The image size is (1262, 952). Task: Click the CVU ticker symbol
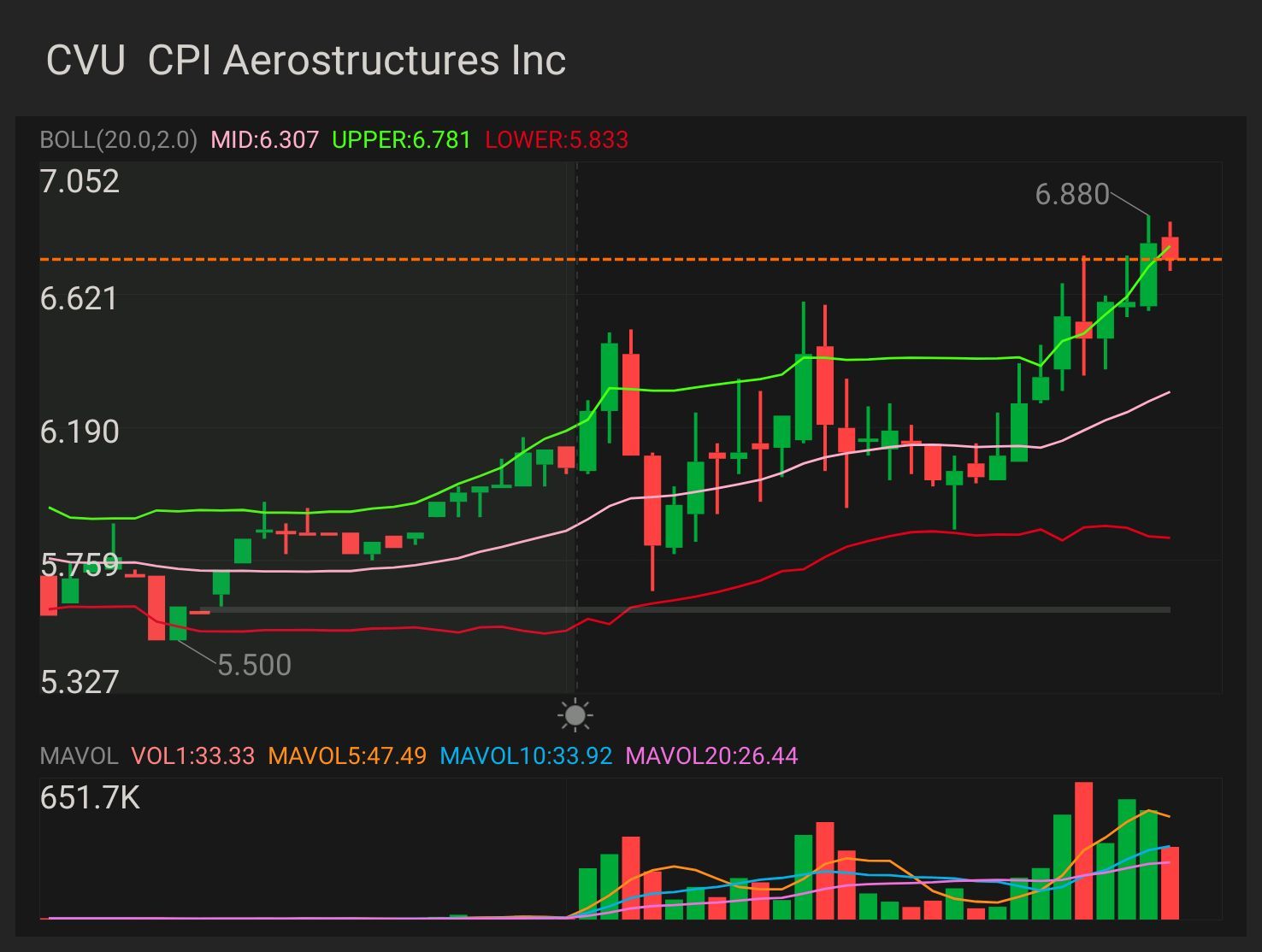(x=86, y=61)
